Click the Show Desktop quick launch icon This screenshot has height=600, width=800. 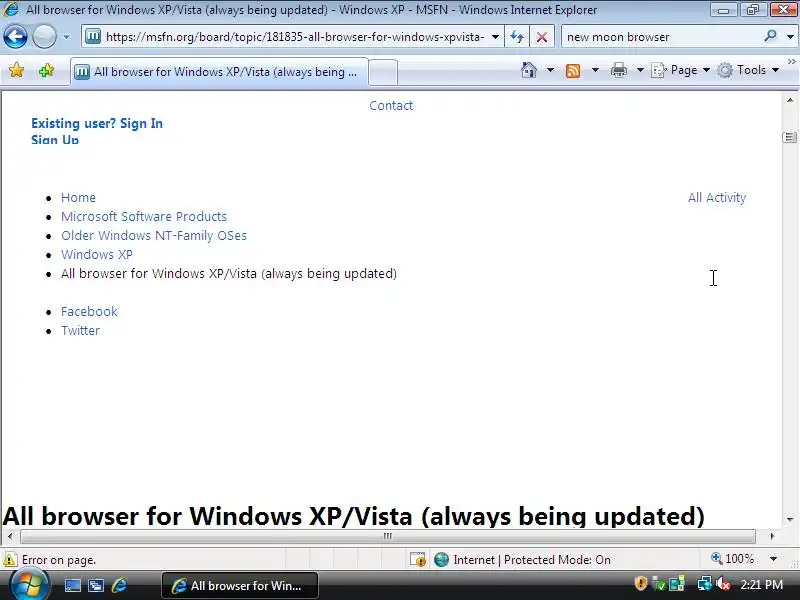[72, 585]
